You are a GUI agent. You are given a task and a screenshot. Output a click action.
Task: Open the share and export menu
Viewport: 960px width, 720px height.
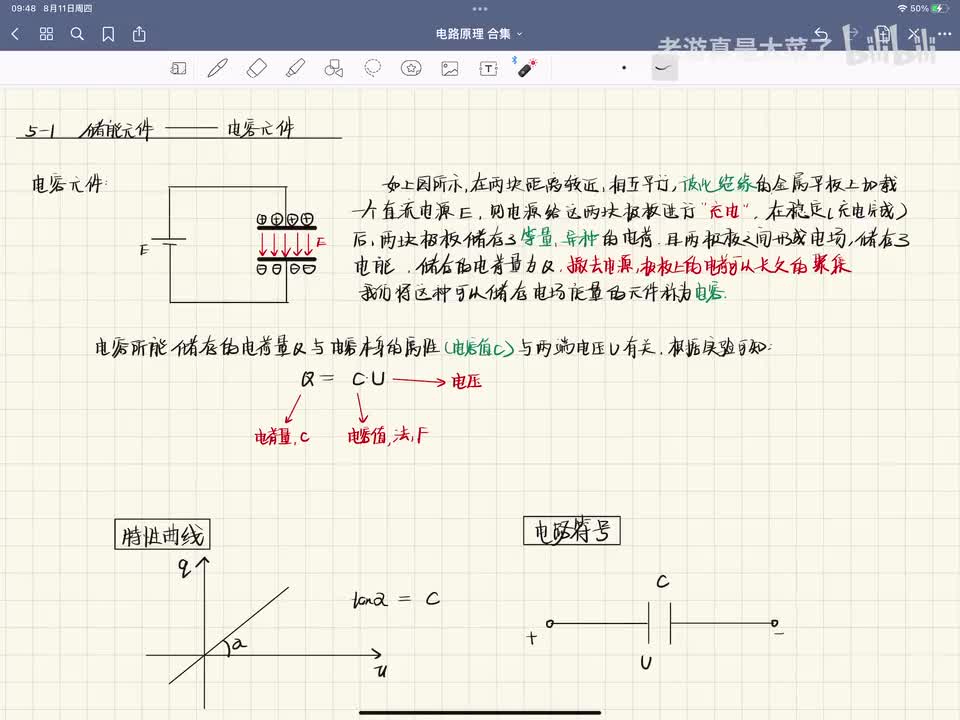tap(140, 34)
